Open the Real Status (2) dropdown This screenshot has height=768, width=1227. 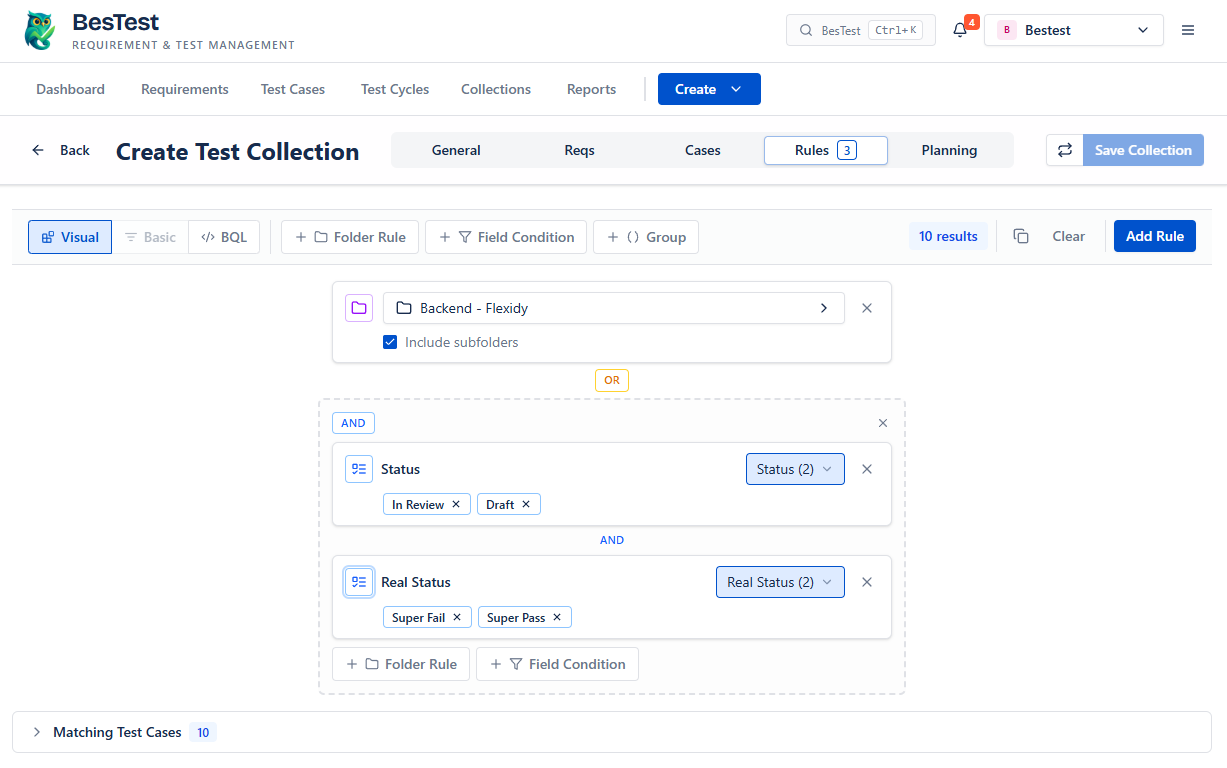click(x=780, y=582)
